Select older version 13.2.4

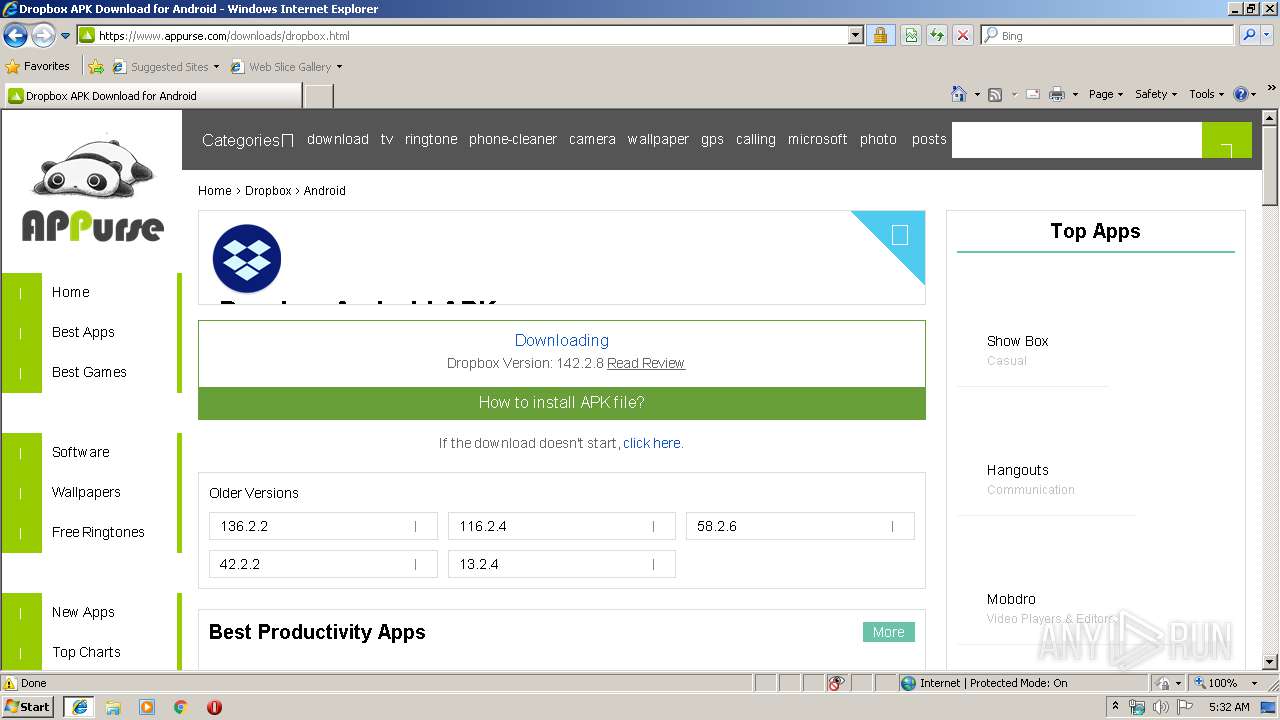(562, 564)
